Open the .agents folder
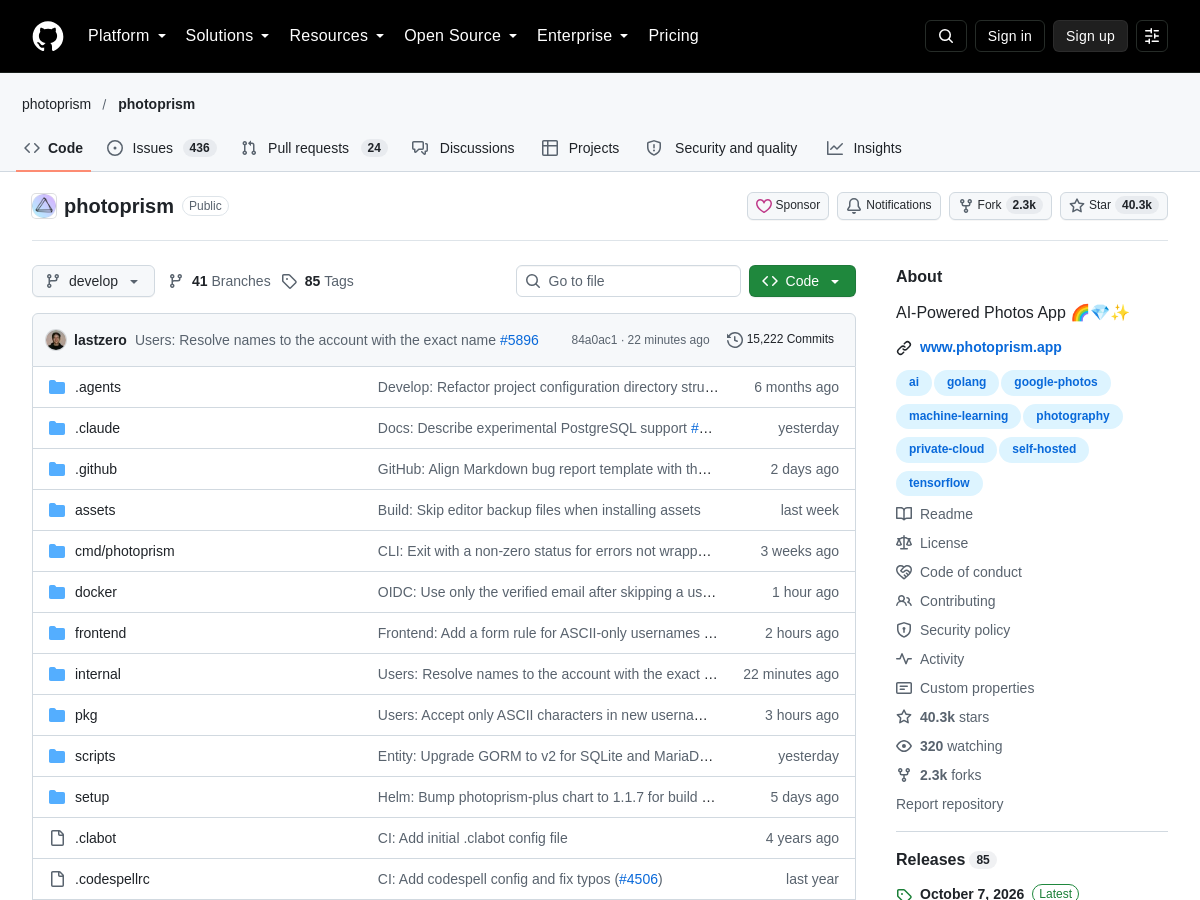 pos(98,387)
